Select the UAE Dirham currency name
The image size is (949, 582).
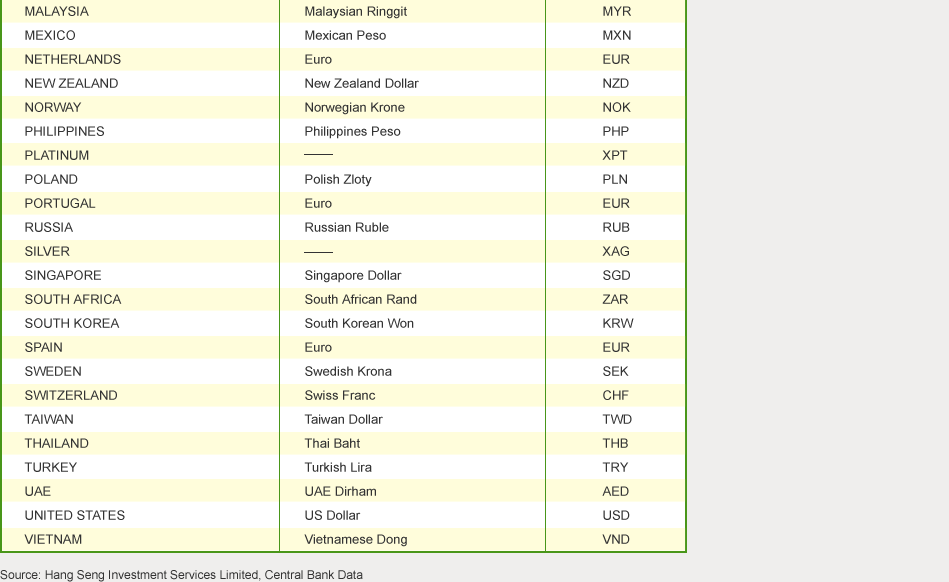[x=341, y=491]
